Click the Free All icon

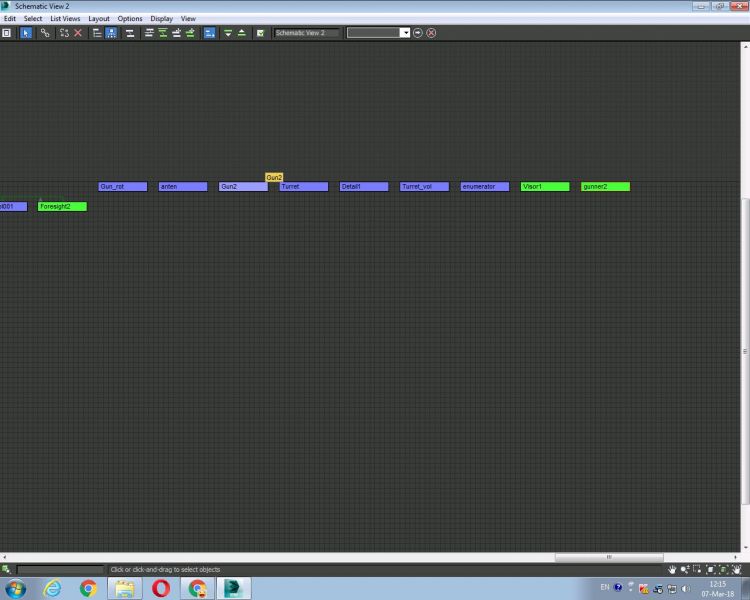tap(176, 33)
